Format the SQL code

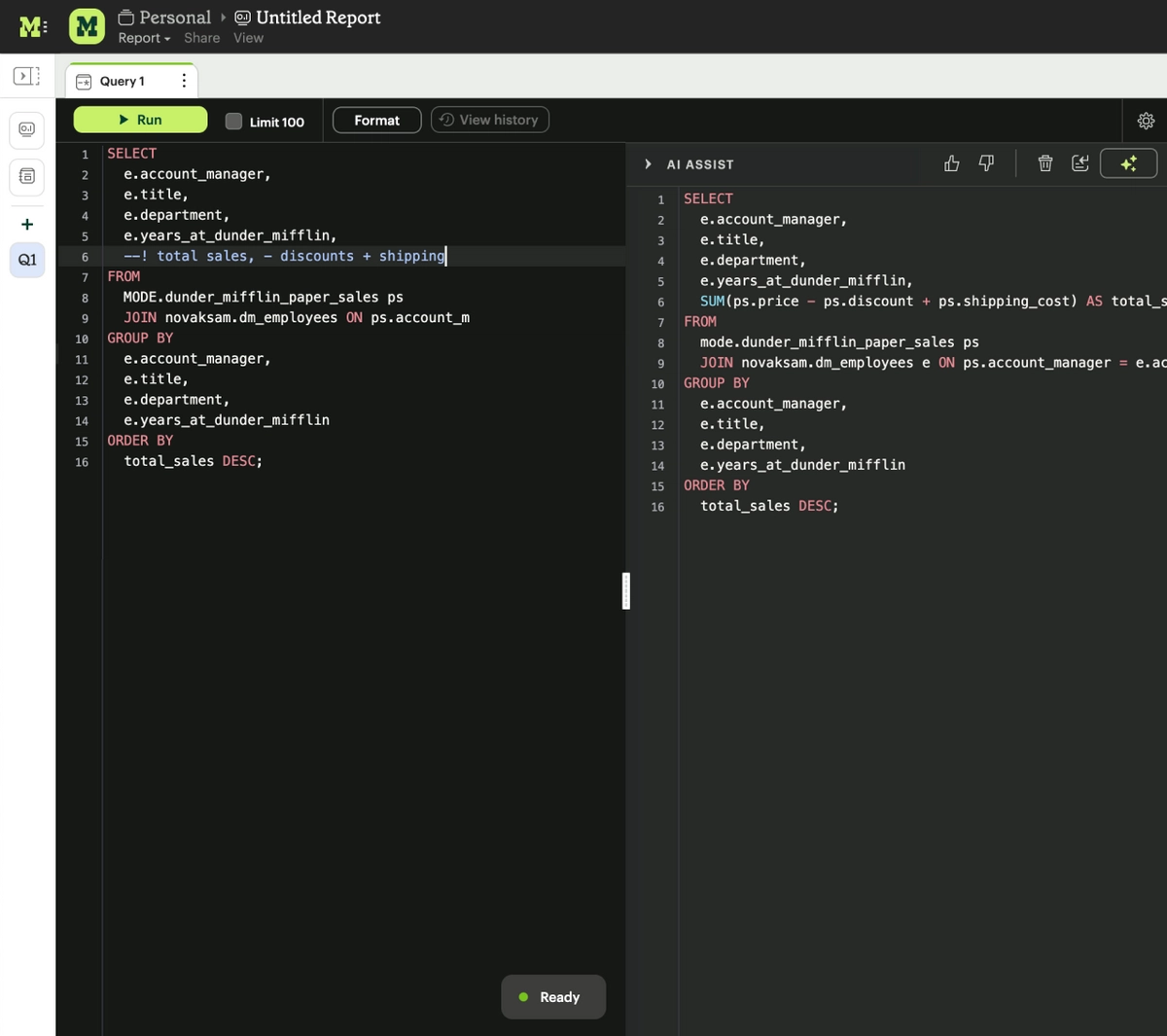(375, 120)
